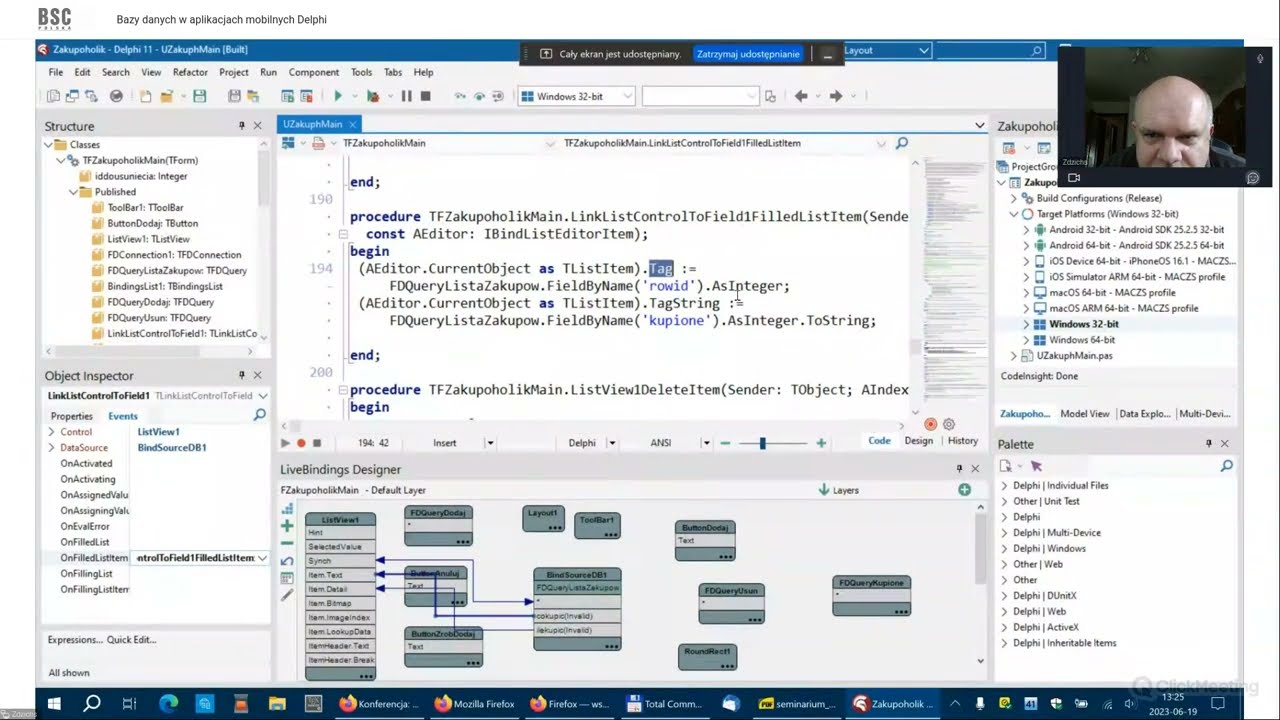
Task: Expand the Delphi | Multi-Device palette category
Action: 1005,533
